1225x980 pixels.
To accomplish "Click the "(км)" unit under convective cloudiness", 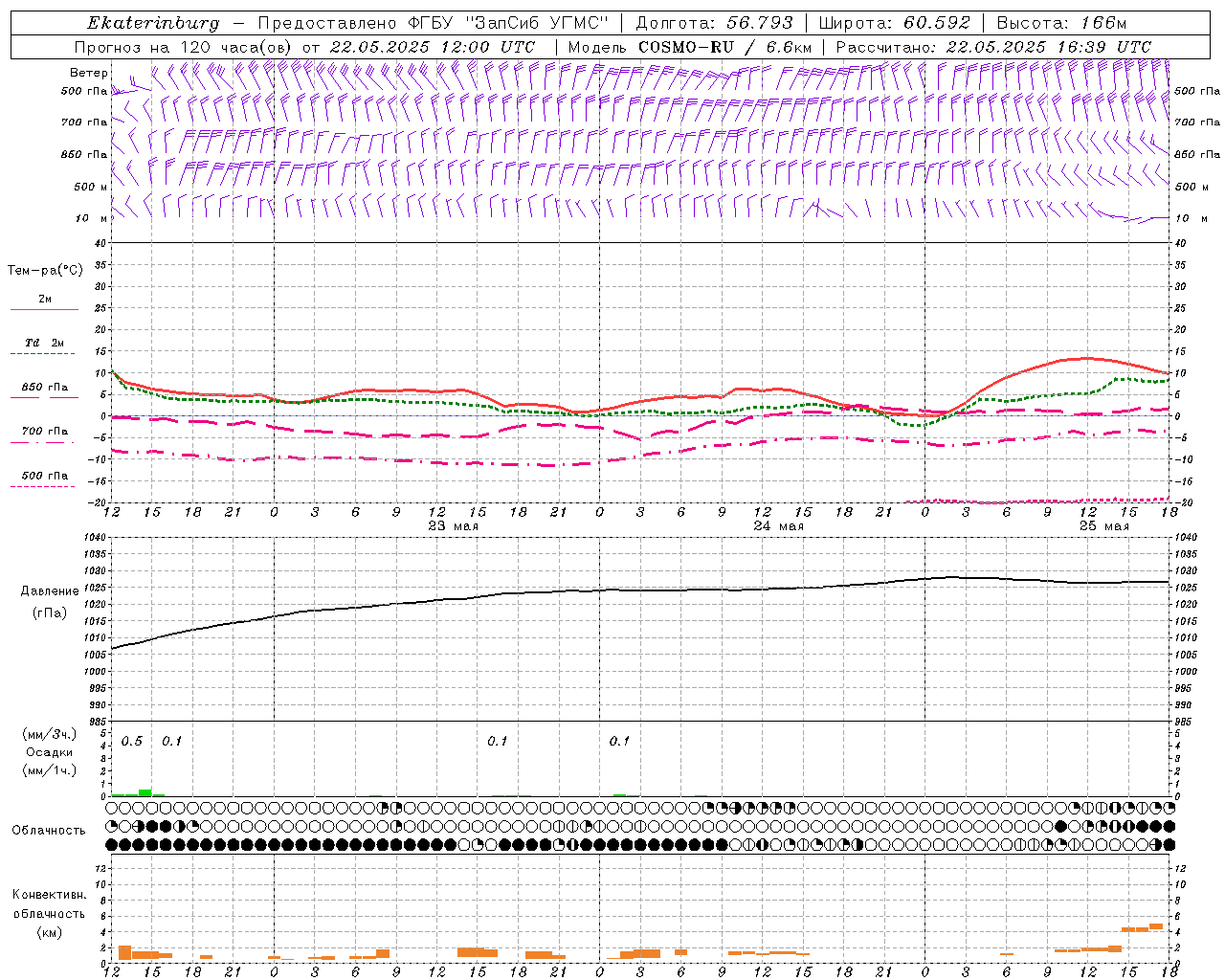I will coord(50,932).
